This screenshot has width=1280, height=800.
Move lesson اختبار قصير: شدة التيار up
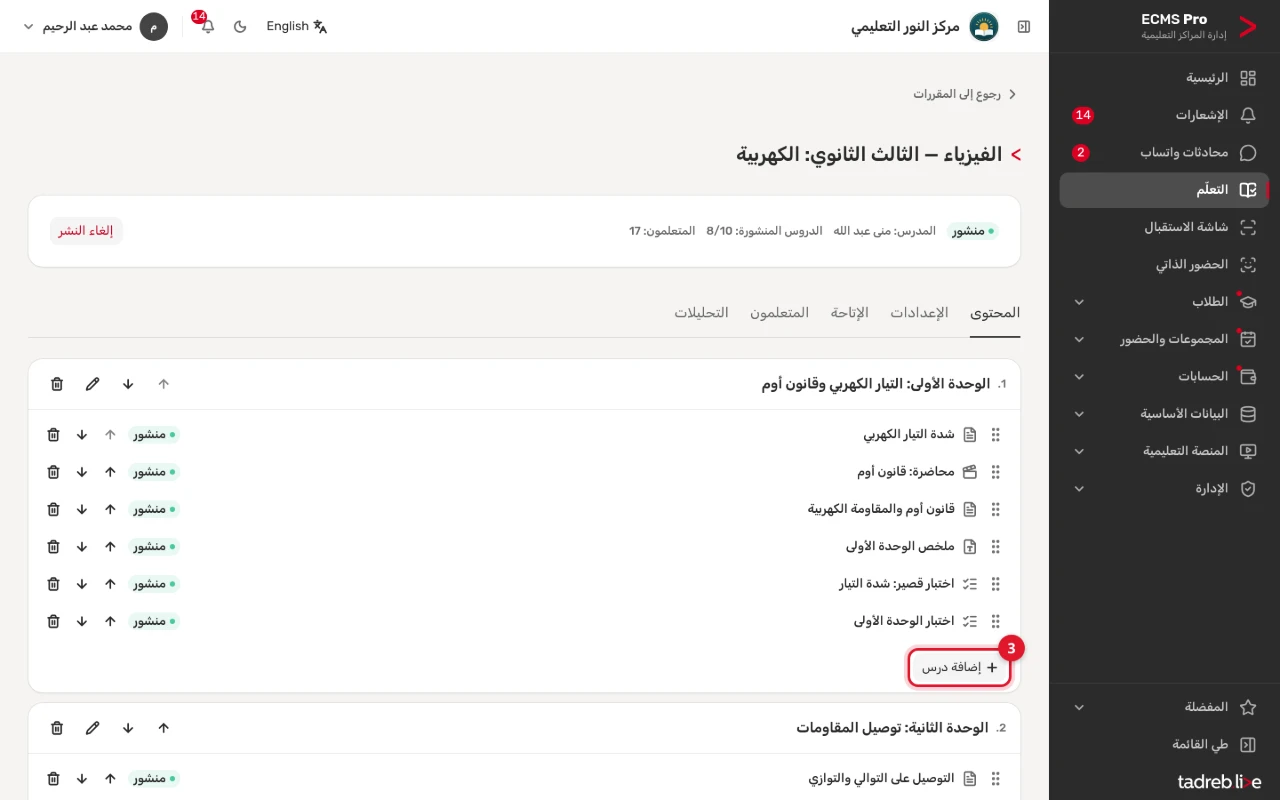click(x=110, y=584)
